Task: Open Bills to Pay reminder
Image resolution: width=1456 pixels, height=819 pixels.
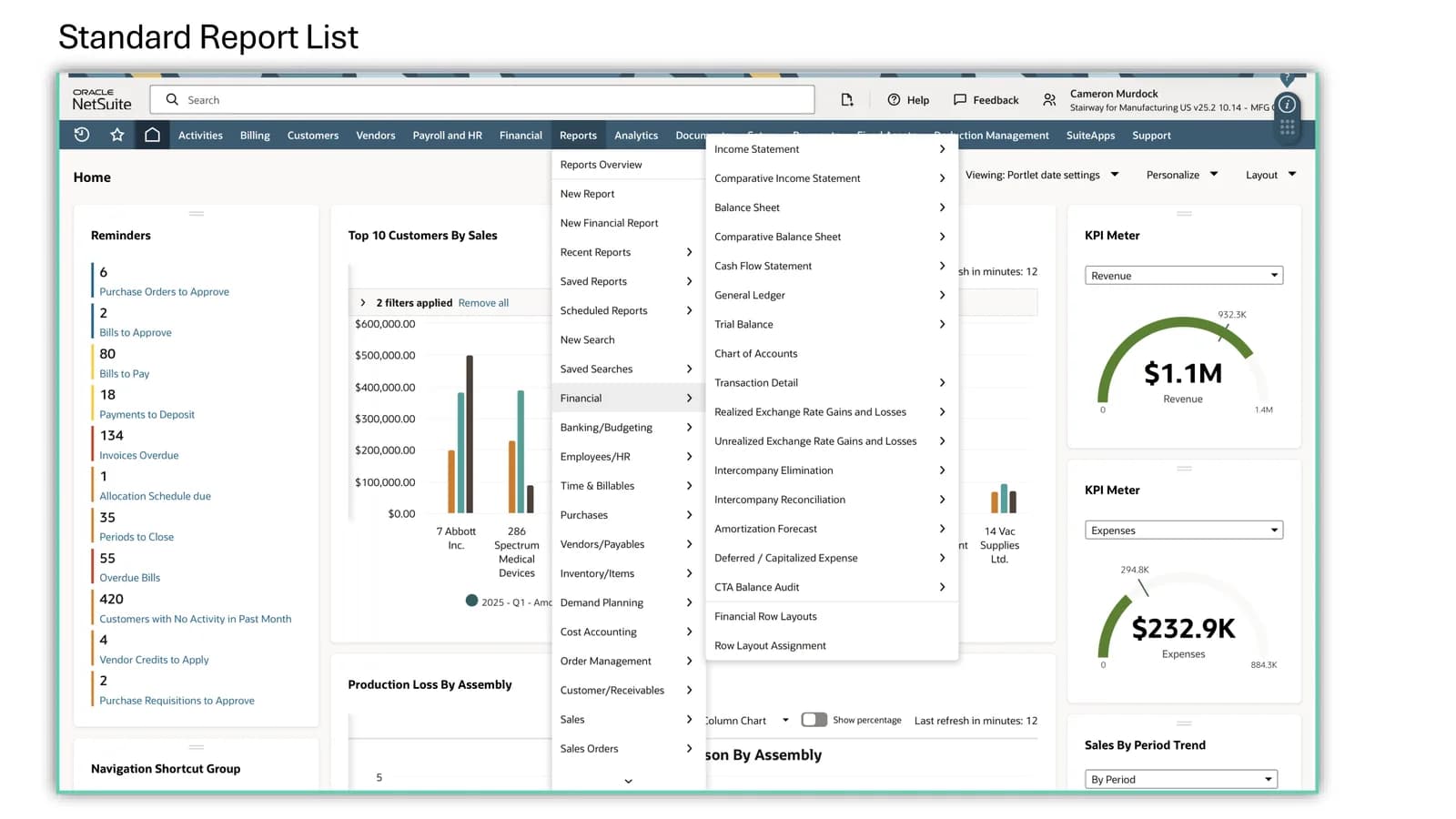Action: tap(124, 374)
